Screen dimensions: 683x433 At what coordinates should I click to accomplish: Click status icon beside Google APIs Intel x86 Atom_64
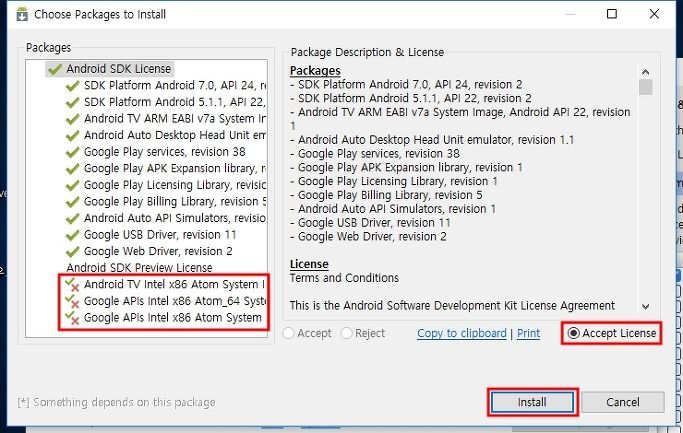pyautogui.click(x=72, y=301)
